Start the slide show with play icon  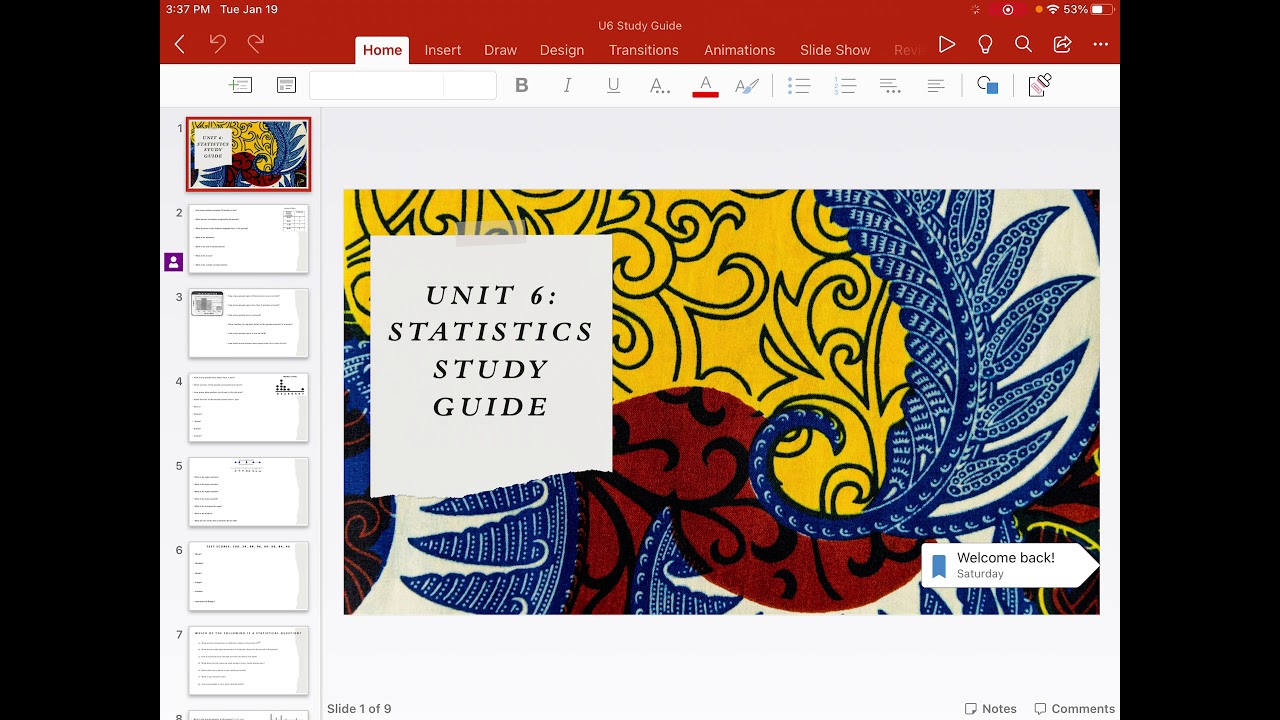pyautogui.click(x=946, y=44)
